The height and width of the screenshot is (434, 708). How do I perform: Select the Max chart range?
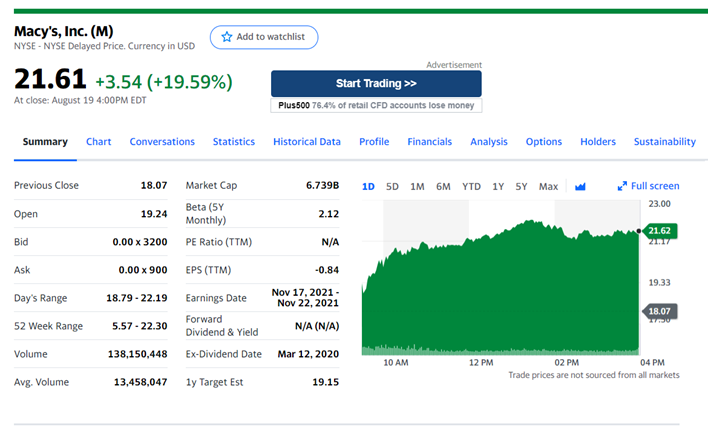549,187
